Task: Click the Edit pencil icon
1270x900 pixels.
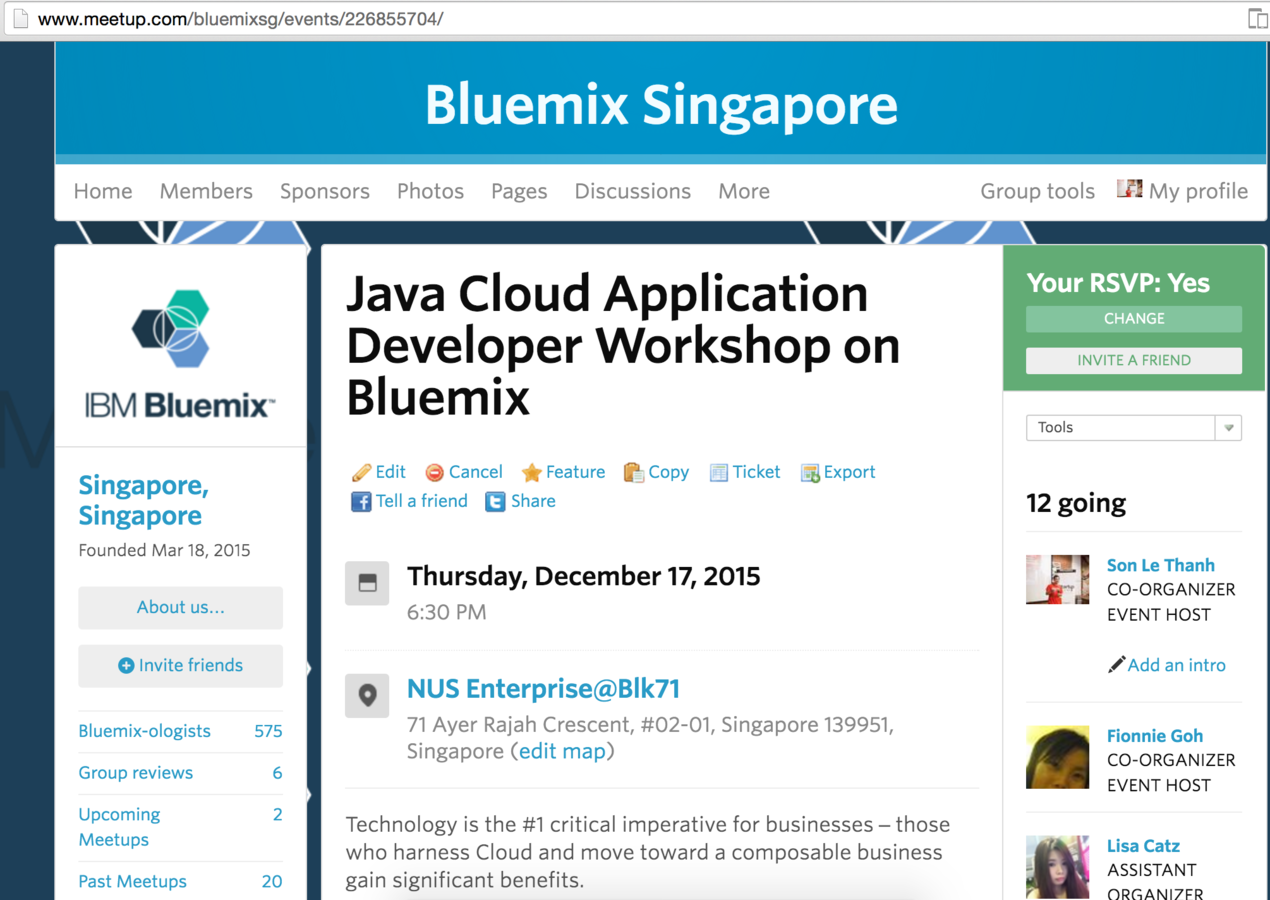Action: click(361, 473)
